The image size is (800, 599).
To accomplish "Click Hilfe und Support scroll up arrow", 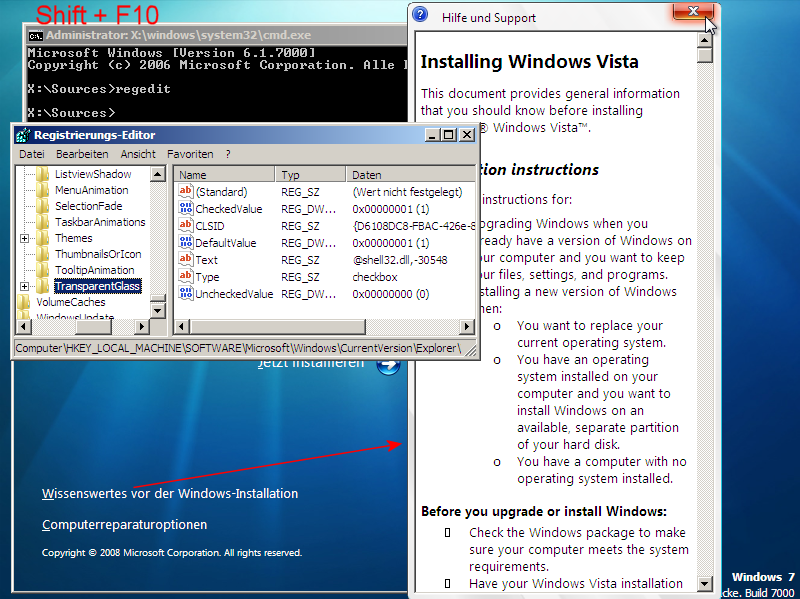I will coord(705,40).
